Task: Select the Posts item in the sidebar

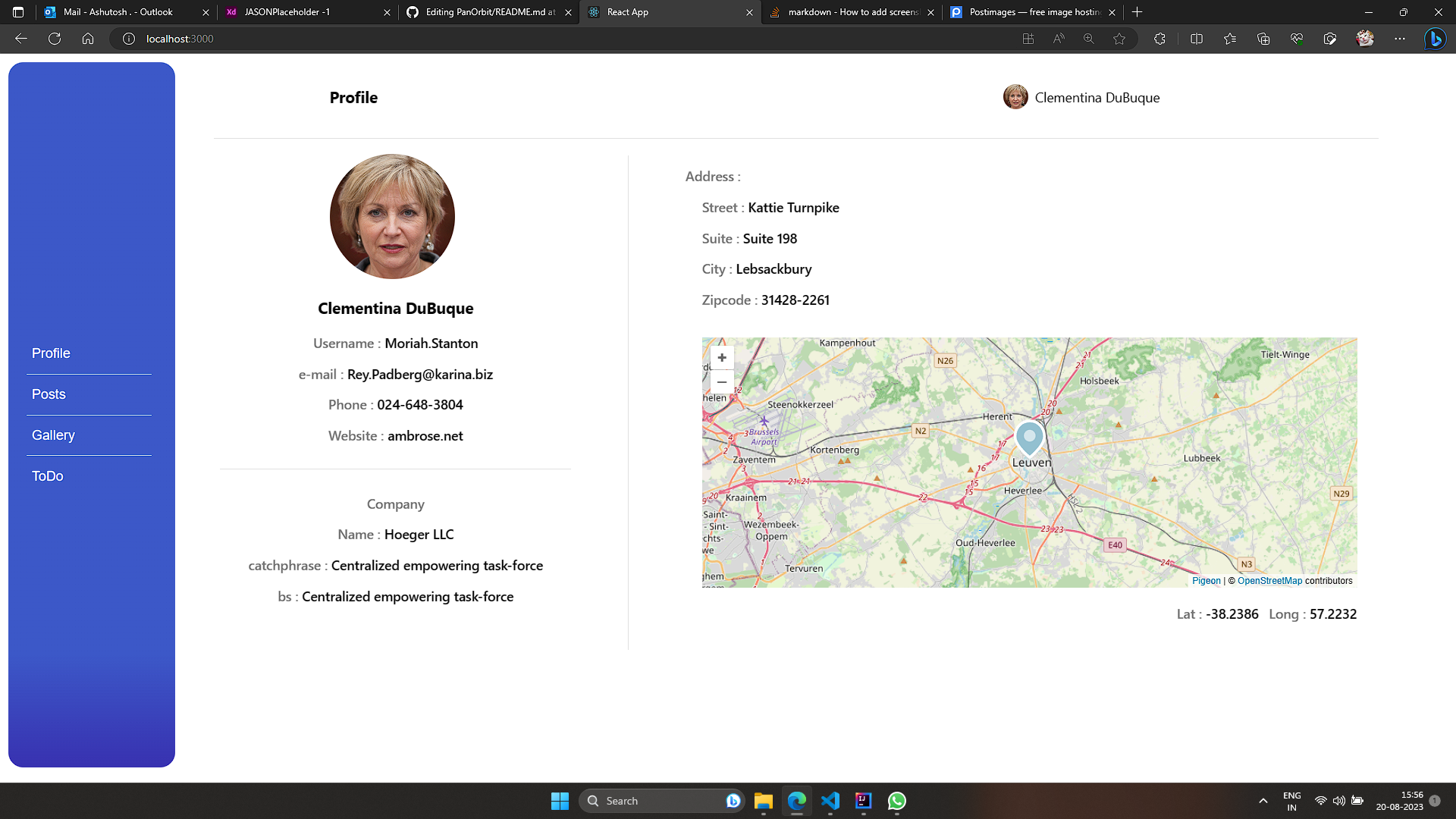Action: 49,394
